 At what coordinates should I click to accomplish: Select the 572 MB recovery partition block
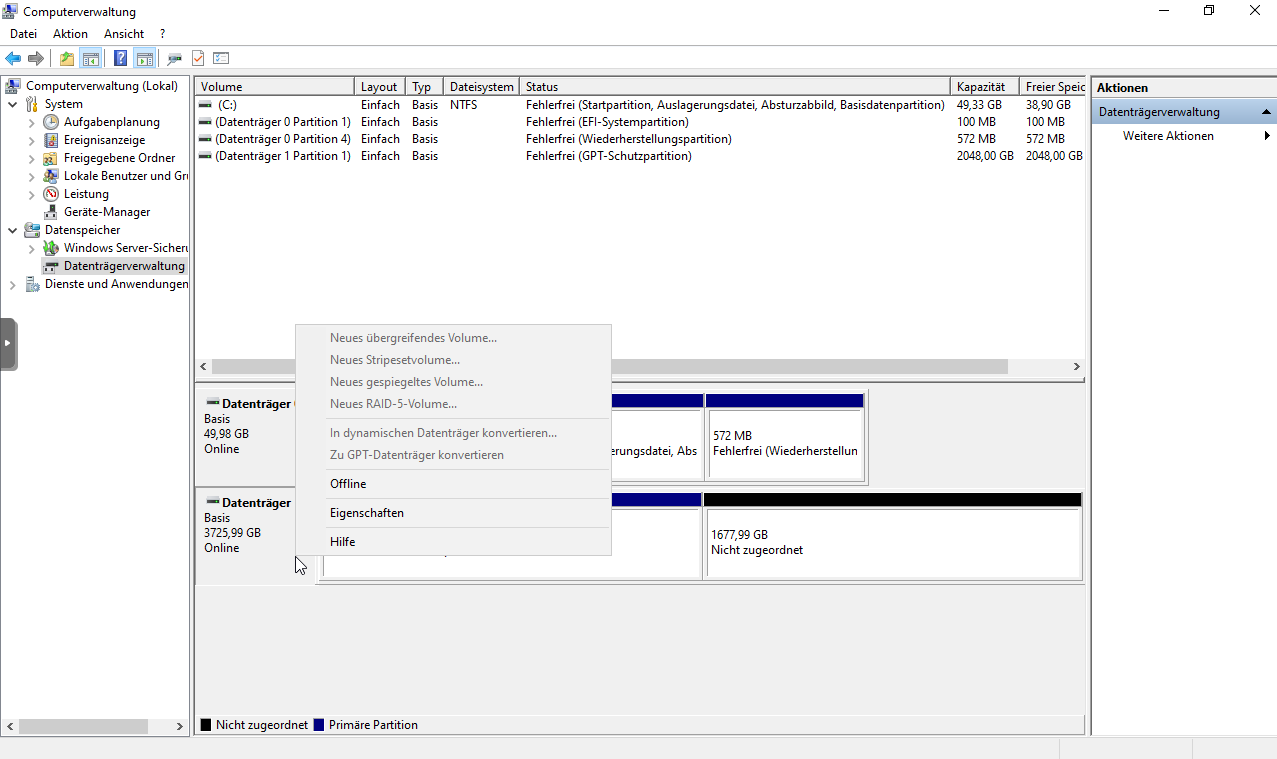click(785, 438)
